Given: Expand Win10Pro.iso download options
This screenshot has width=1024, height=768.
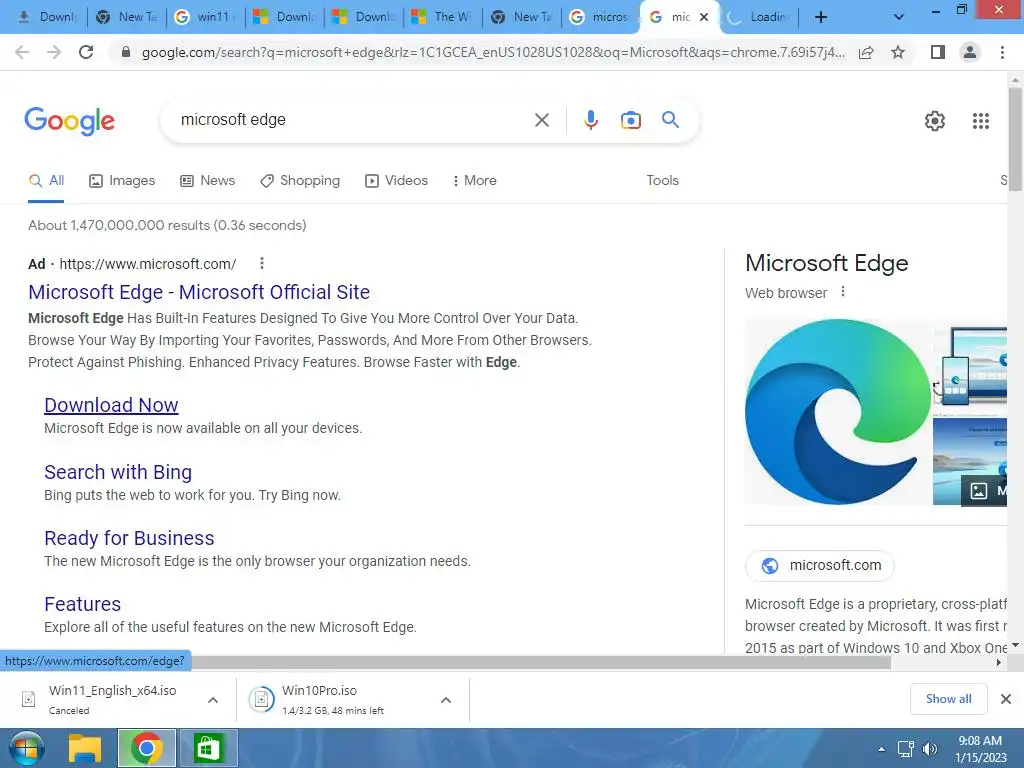Looking at the screenshot, I should [446, 700].
